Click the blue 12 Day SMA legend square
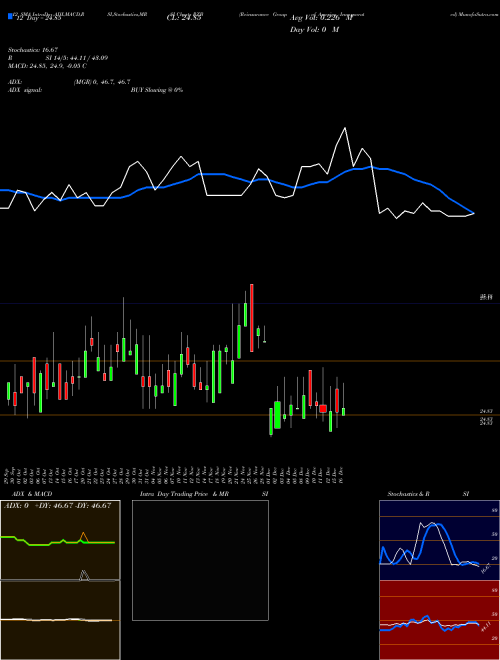Screen dimensions: 500x660 click(x=10, y=17)
